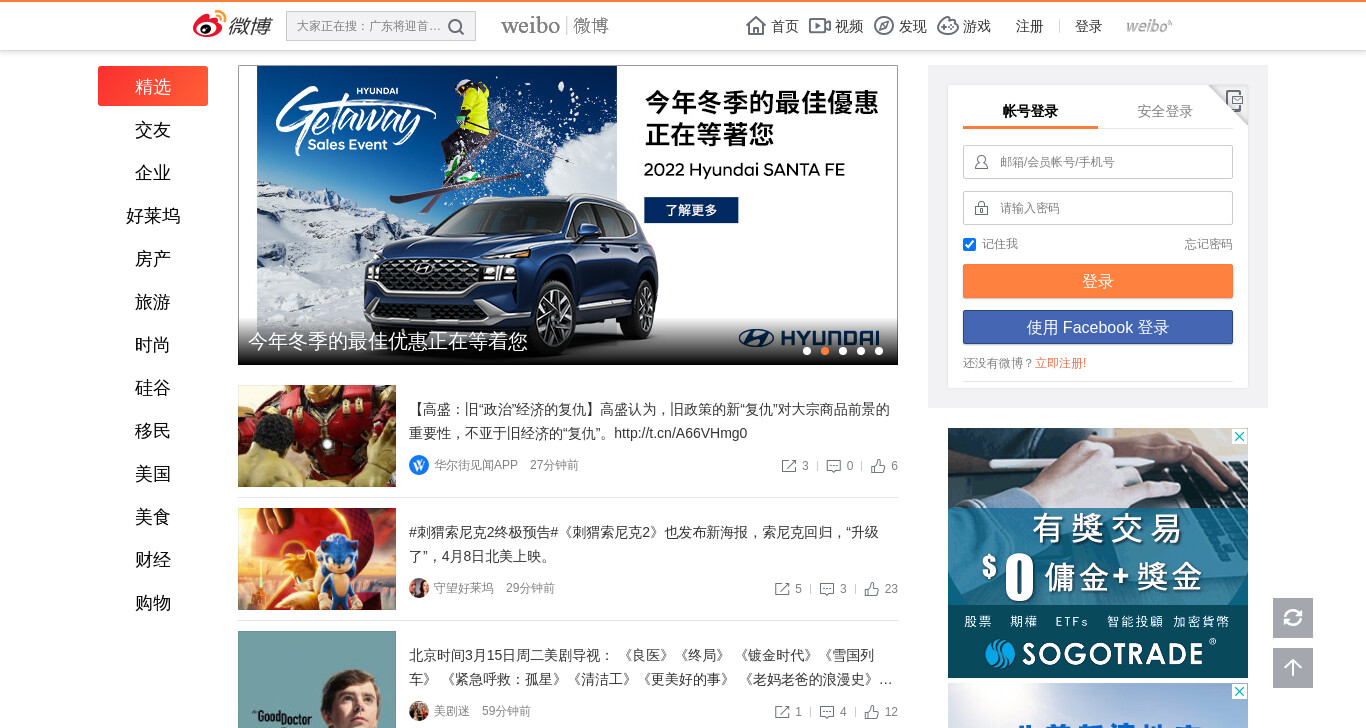
Task: Open the Good Doctor post thumbnail
Action: coord(317,679)
